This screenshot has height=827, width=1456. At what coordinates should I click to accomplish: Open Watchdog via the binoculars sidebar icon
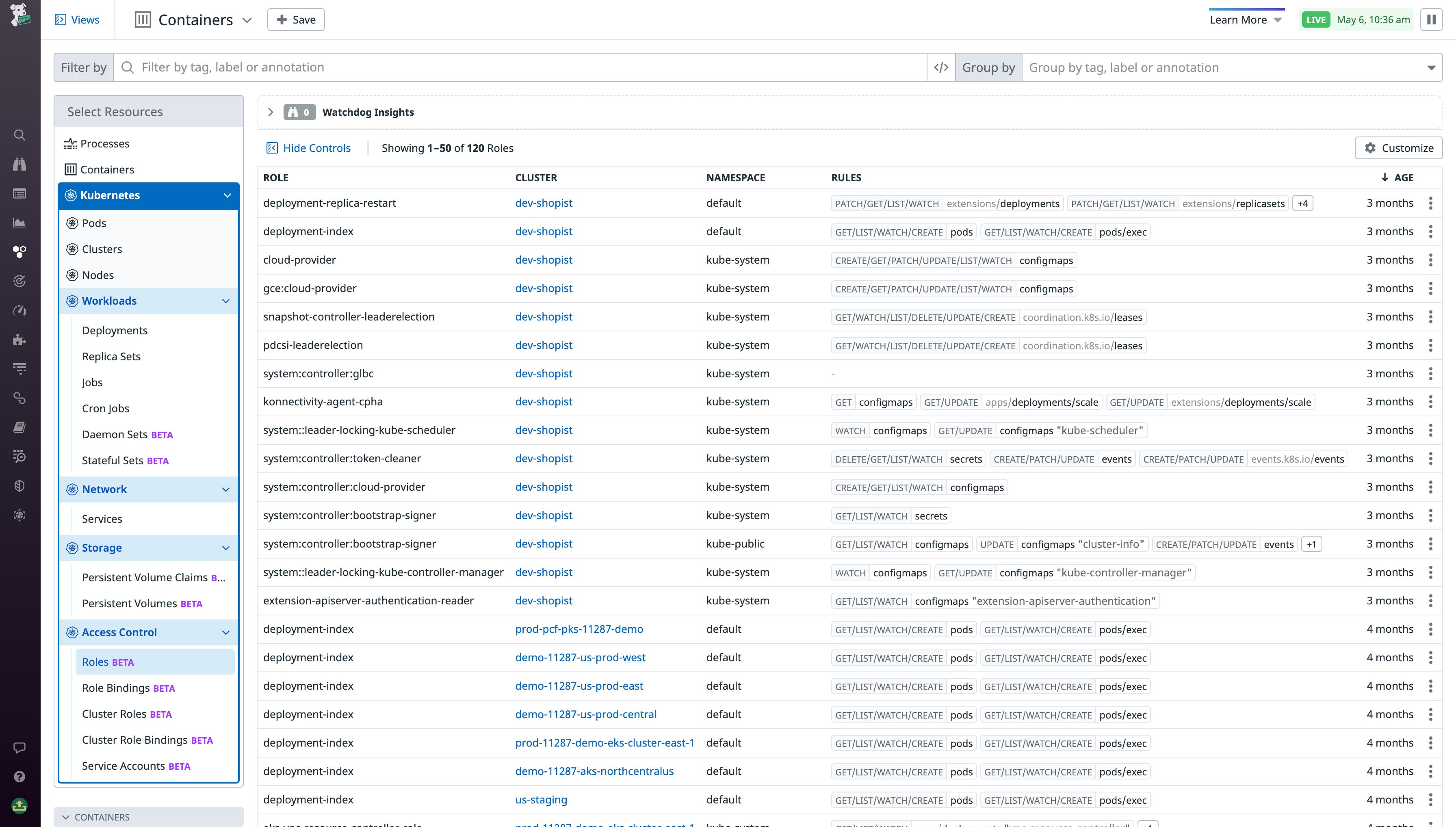point(20,164)
